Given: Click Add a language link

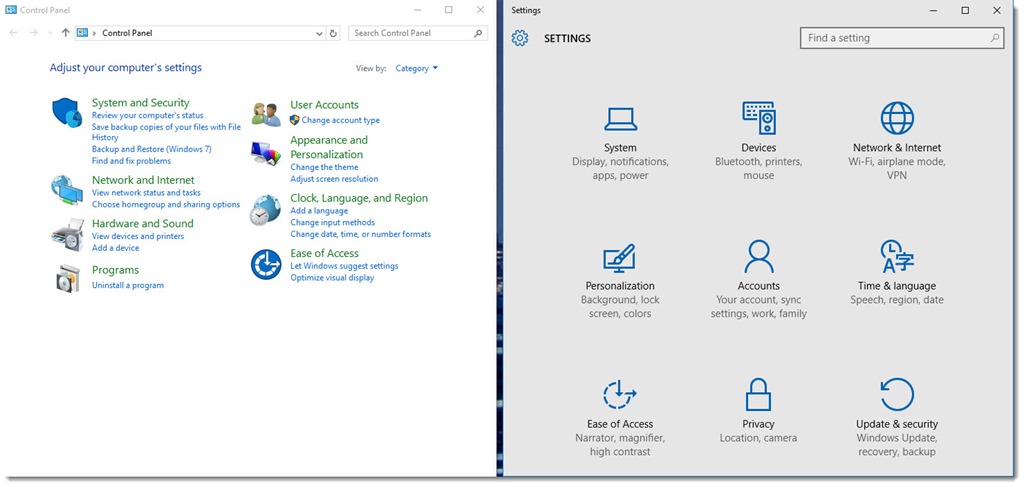Looking at the screenshot, I should click(x=319, y=211).
